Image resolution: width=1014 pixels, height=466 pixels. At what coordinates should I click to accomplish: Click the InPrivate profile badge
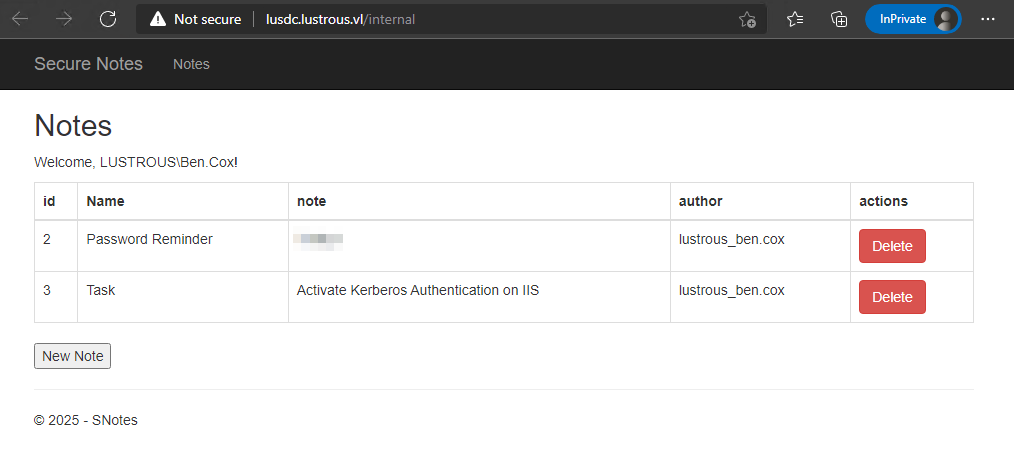pyautogui.click(x=912, y=19)
